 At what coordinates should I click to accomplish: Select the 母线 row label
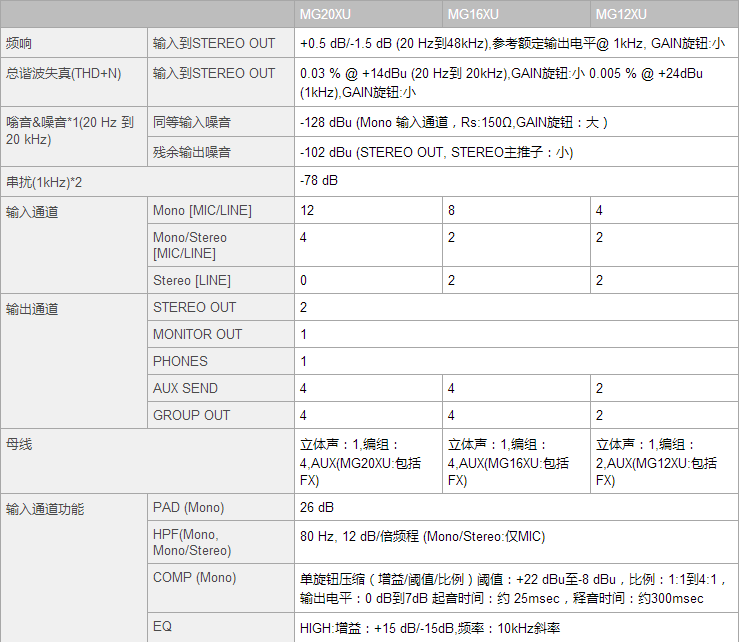19,443
